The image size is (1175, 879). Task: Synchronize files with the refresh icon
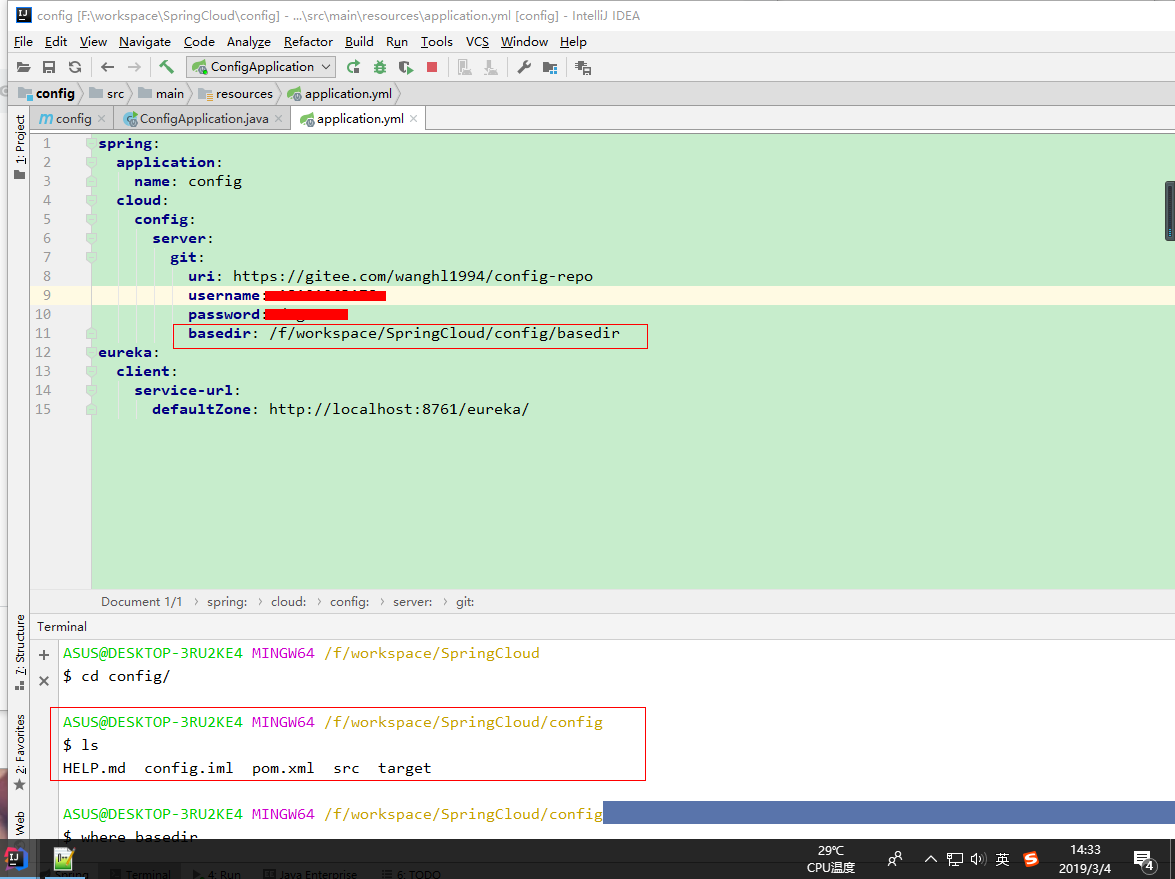click(x=75, y=67)
